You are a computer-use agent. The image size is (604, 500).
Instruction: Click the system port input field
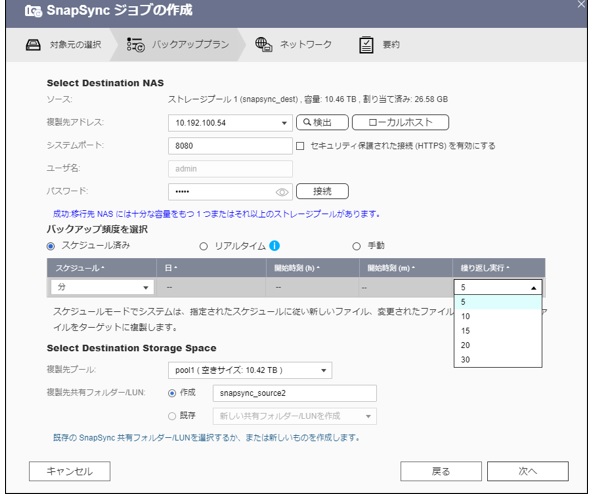point(228,145)
